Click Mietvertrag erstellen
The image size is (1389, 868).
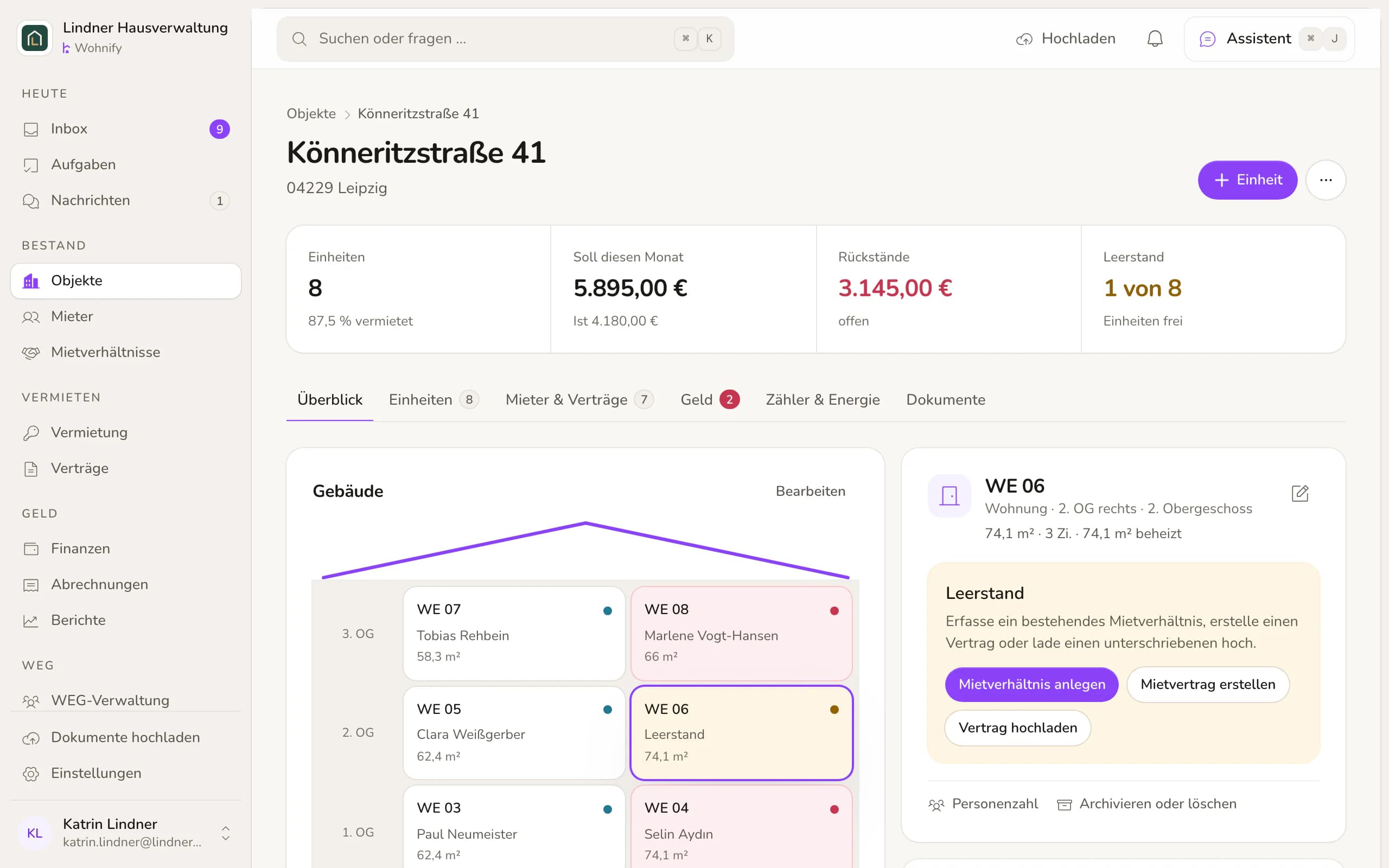pos(1208,684)
